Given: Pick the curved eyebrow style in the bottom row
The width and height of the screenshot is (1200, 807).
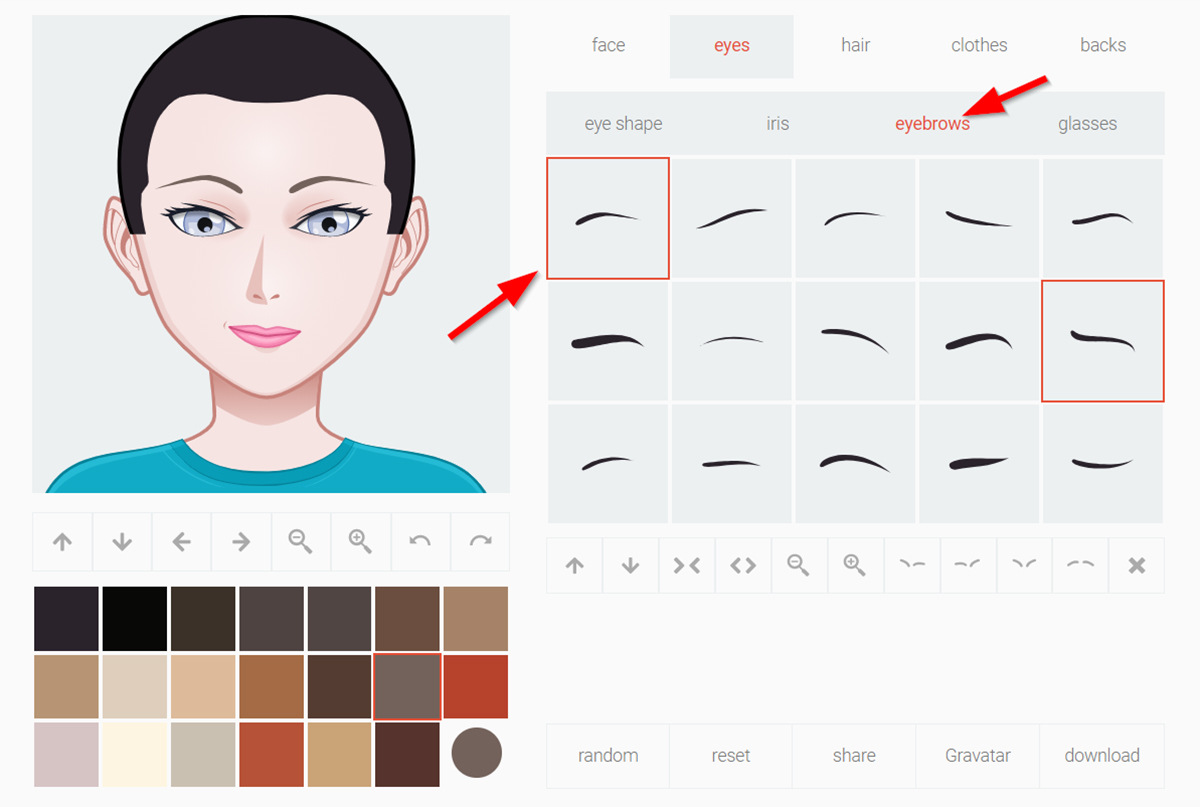Looking at the screenshot, I should pyautogui.click(x=855, y=463).
